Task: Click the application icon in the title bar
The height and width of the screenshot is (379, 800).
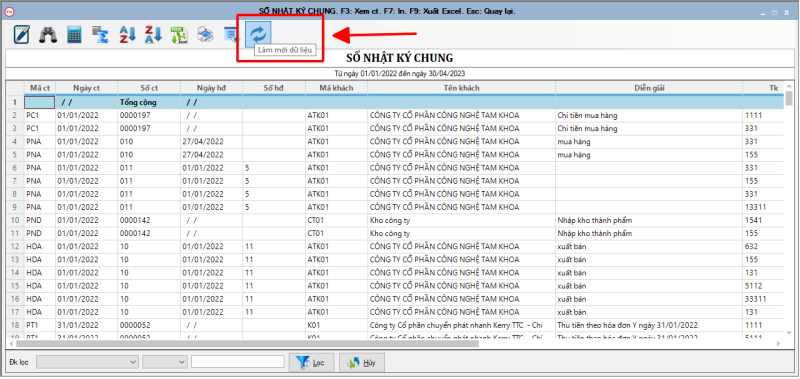Action: (10, 11)
